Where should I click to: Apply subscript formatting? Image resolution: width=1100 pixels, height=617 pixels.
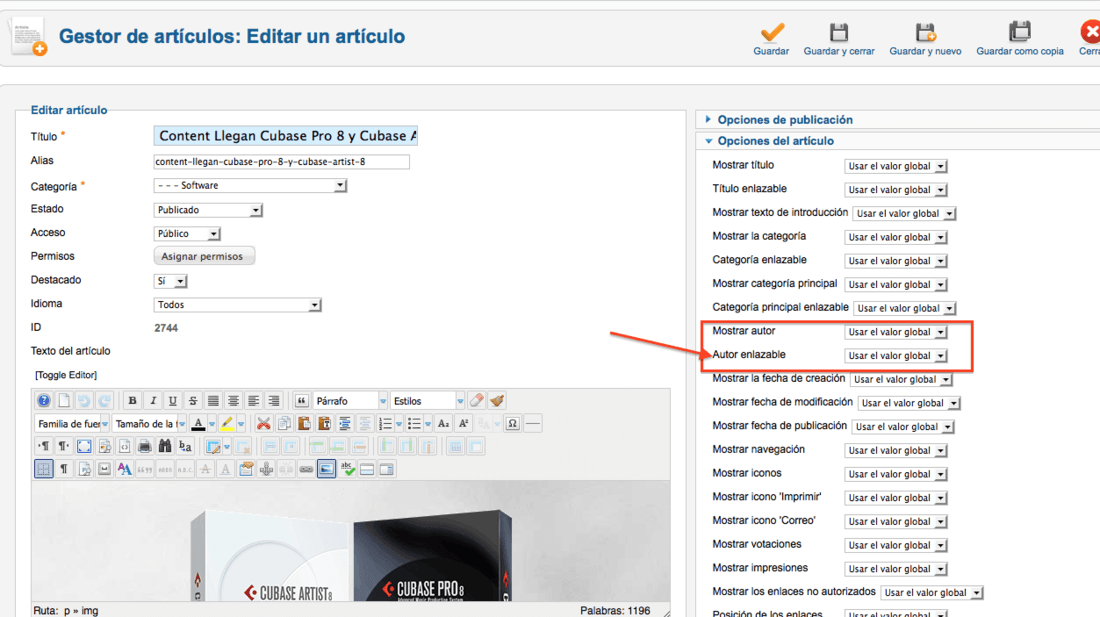click(x=443, y=423)
